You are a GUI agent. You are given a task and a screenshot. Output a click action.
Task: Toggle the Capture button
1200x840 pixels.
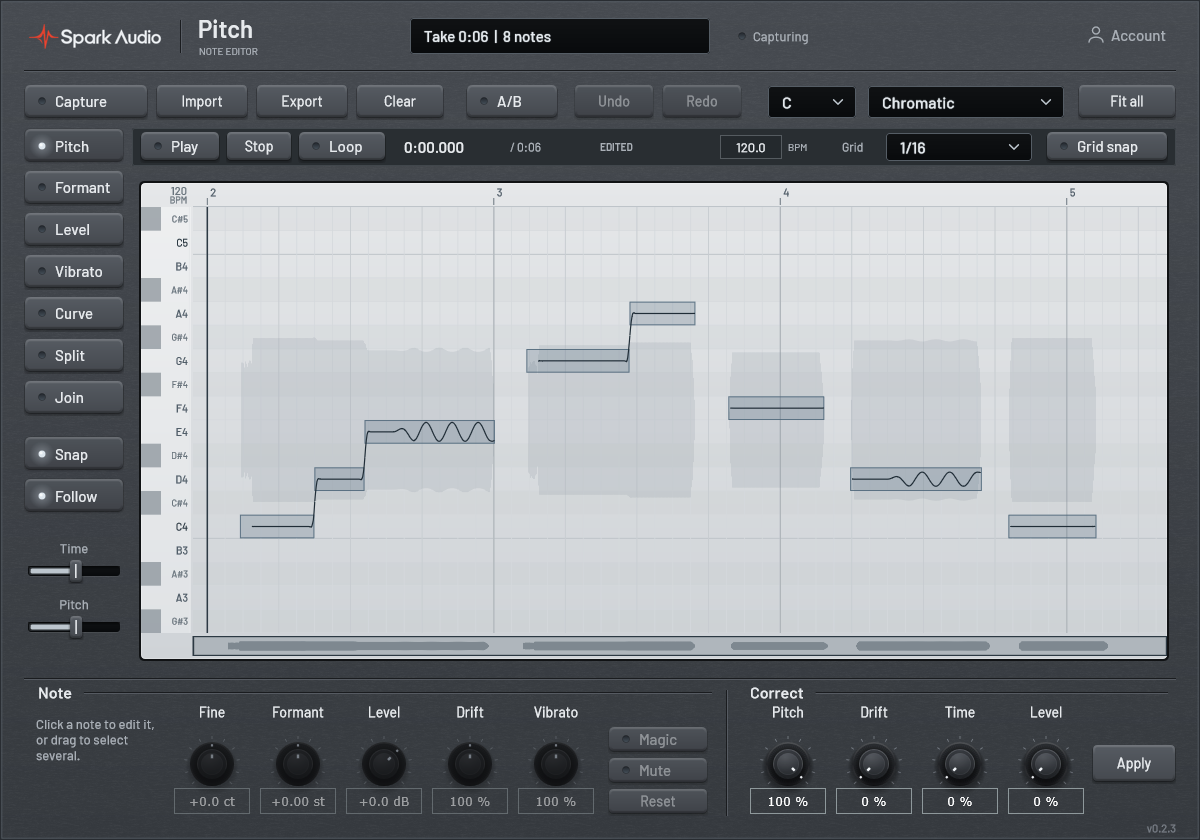click(x=86, y=101)
